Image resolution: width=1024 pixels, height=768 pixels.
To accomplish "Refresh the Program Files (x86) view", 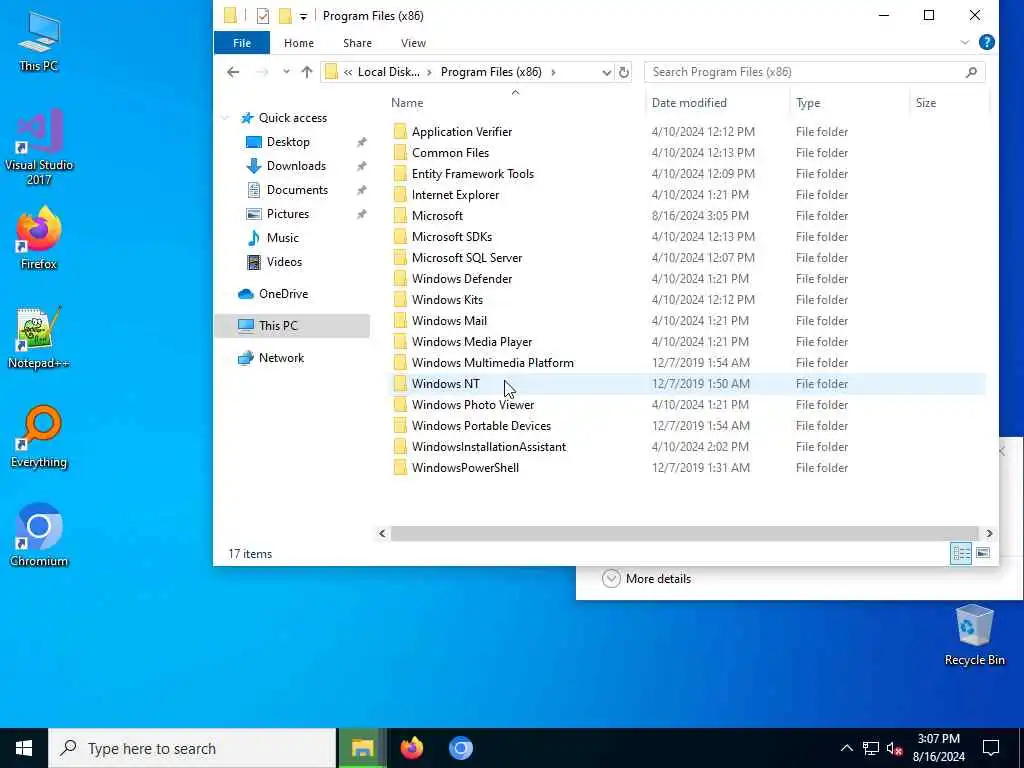I will coord(624,72).
